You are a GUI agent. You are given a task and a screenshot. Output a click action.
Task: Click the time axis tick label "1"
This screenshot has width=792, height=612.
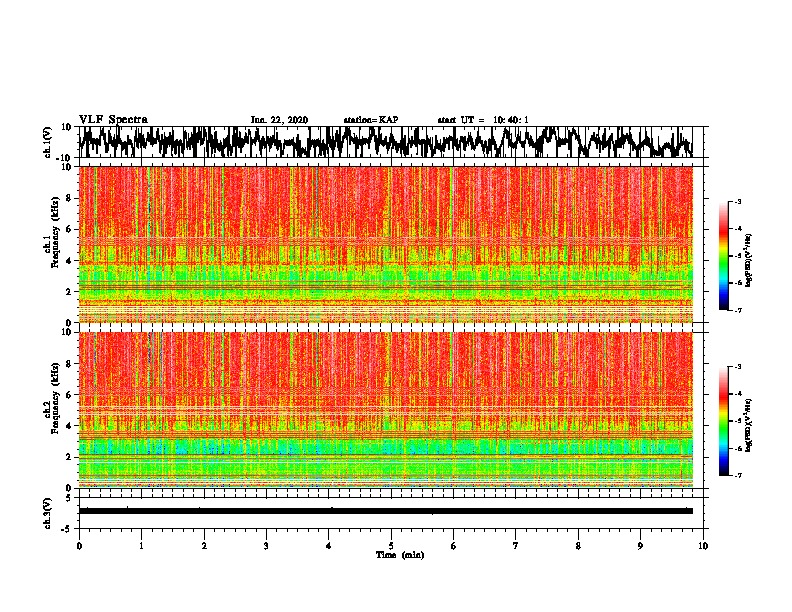141,546
